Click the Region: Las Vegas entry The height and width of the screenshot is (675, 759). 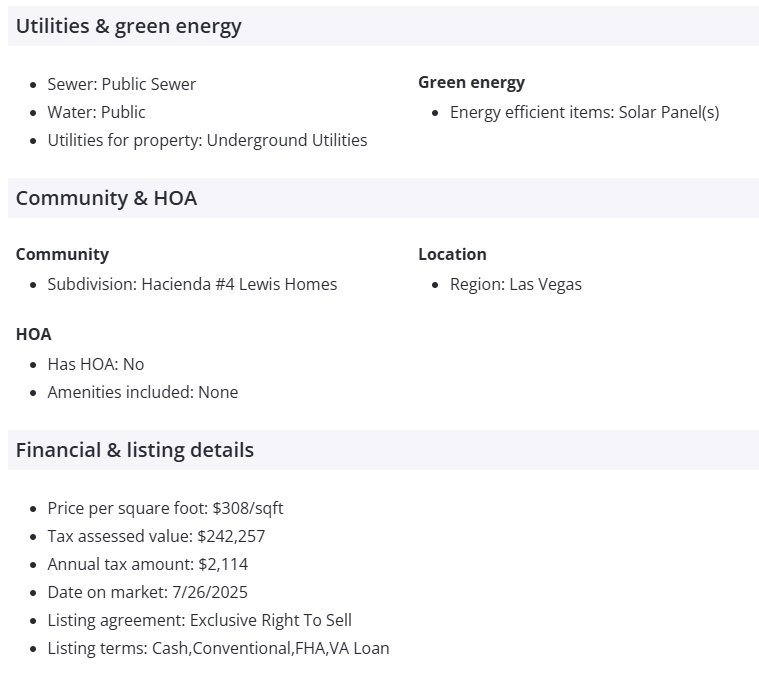point(515,284)
